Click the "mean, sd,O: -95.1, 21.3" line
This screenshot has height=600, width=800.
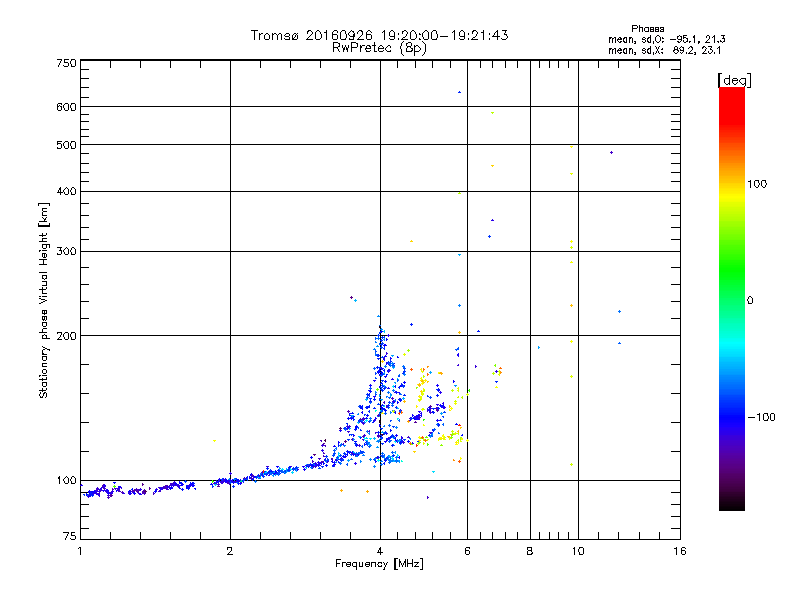pyautogui.click(x=666, y=39)
